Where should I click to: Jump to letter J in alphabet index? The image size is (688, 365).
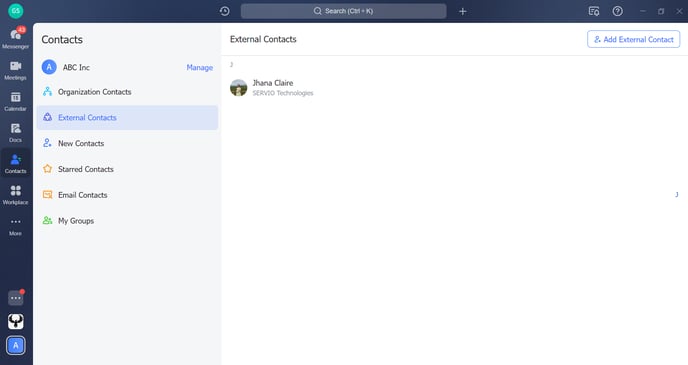677,194
